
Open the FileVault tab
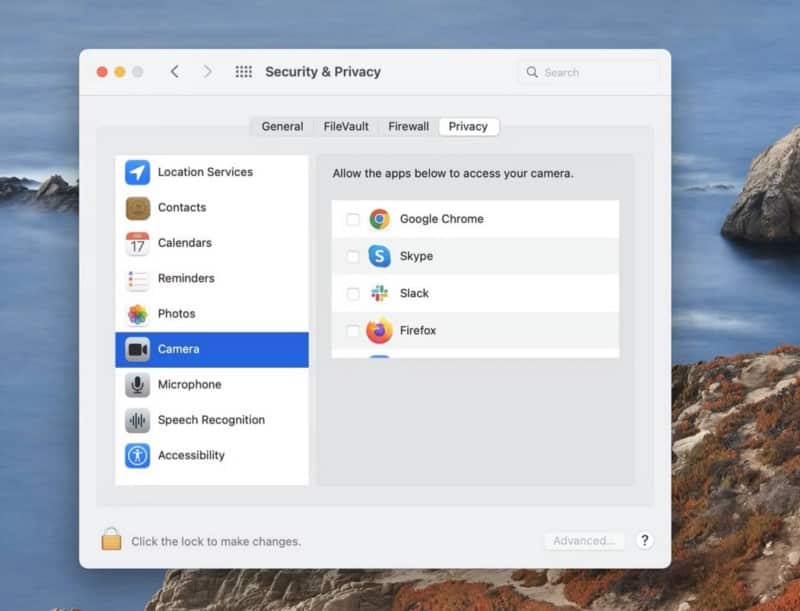point(346,127)
